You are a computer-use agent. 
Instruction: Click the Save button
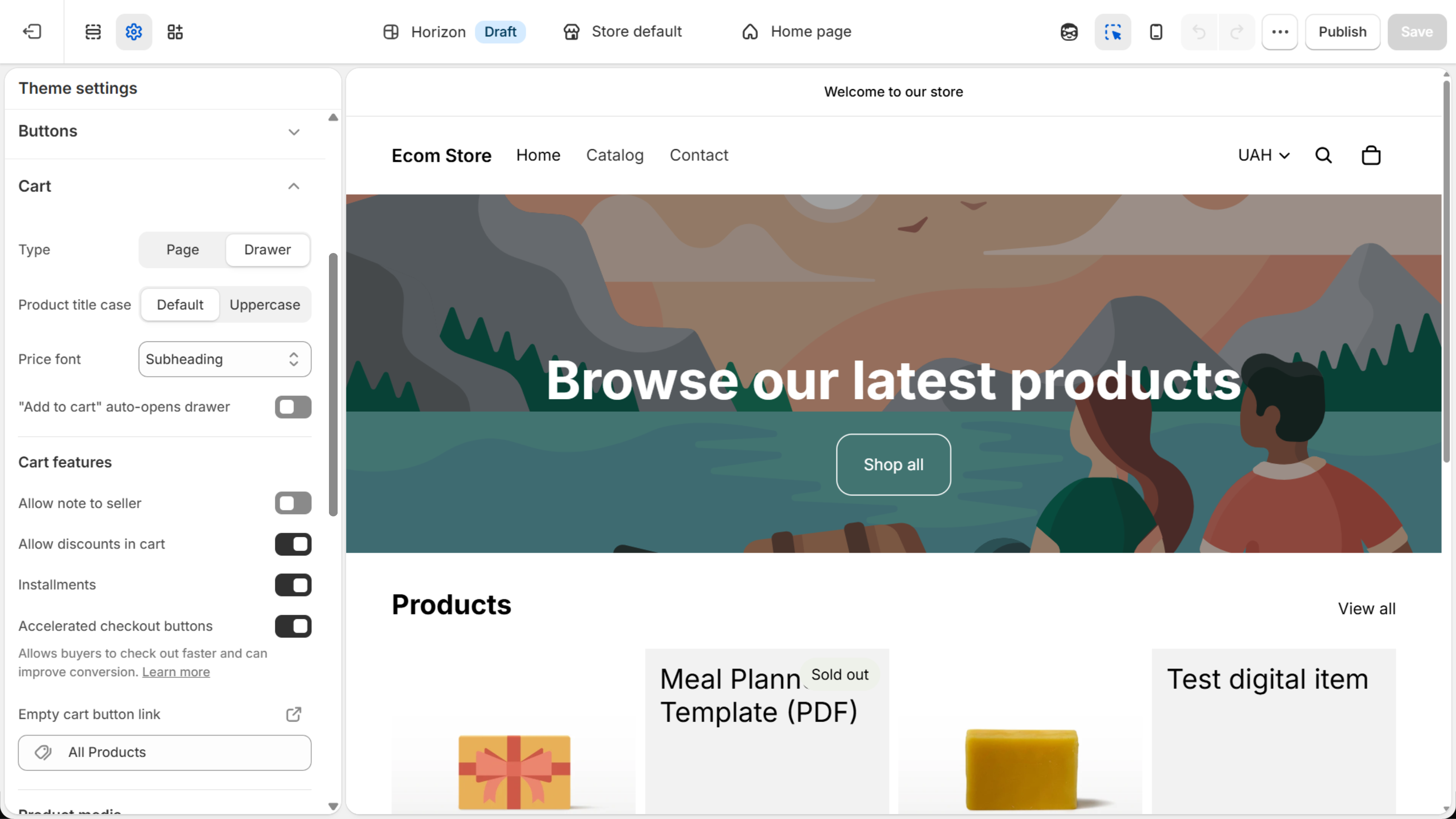point(1416,32)
